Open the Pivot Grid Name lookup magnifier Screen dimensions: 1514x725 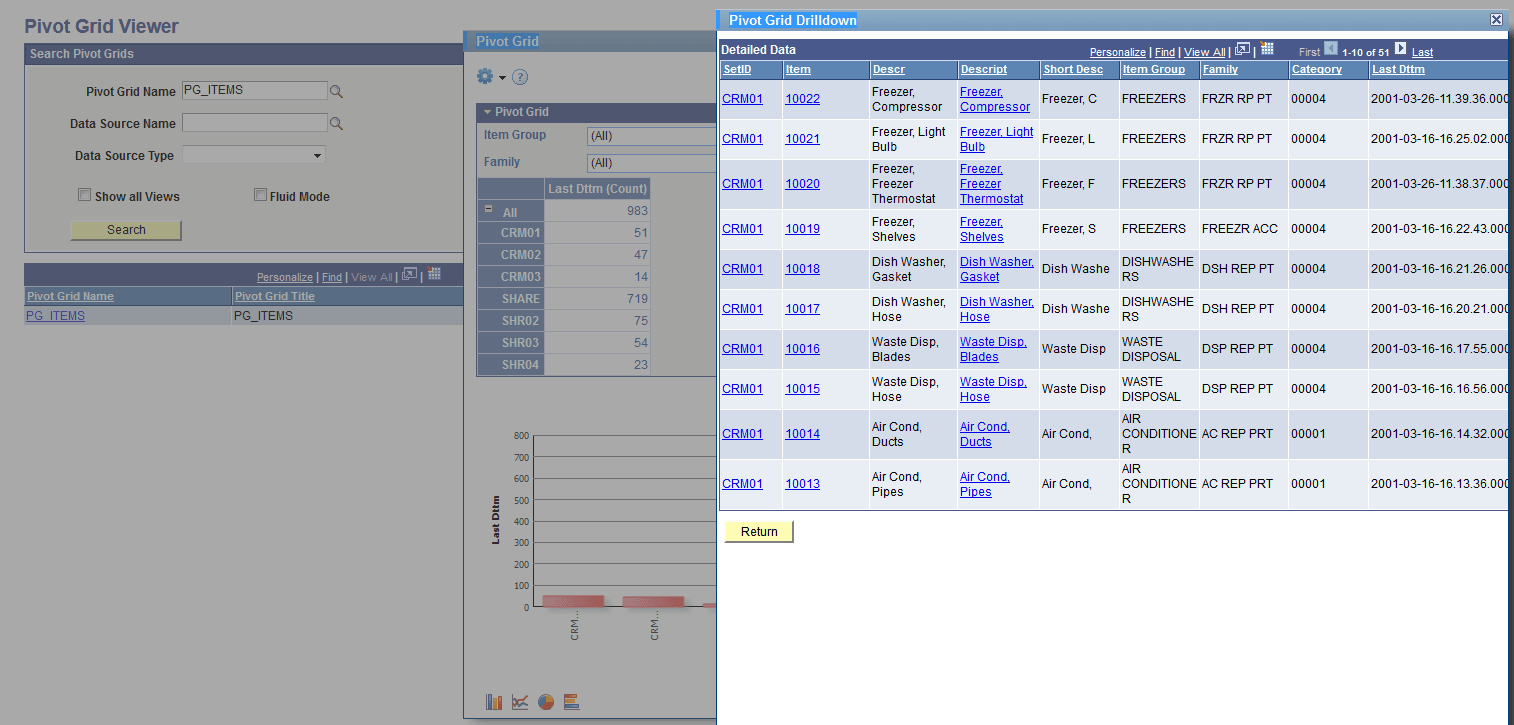pyautogui.click(x=337, y=90)
